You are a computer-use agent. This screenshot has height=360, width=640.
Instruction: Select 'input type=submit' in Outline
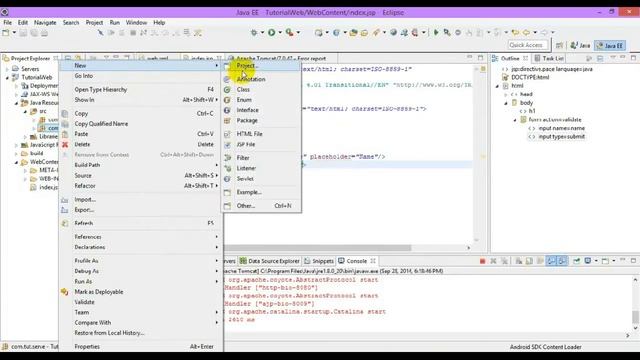point(562,137)
